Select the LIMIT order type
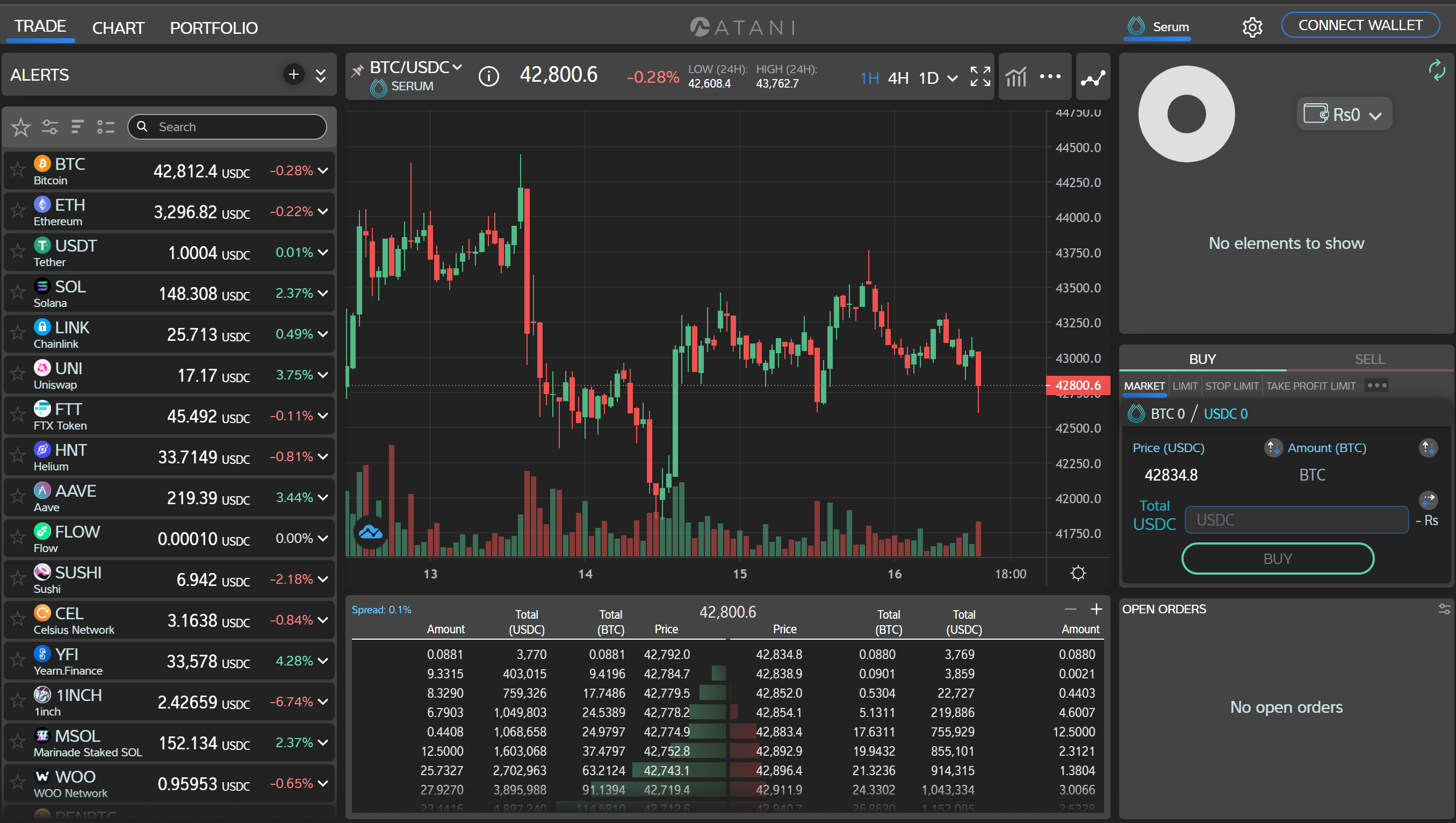Image resolution: width=1456 pixels, height=823 pixels. tap(1185, 387)
